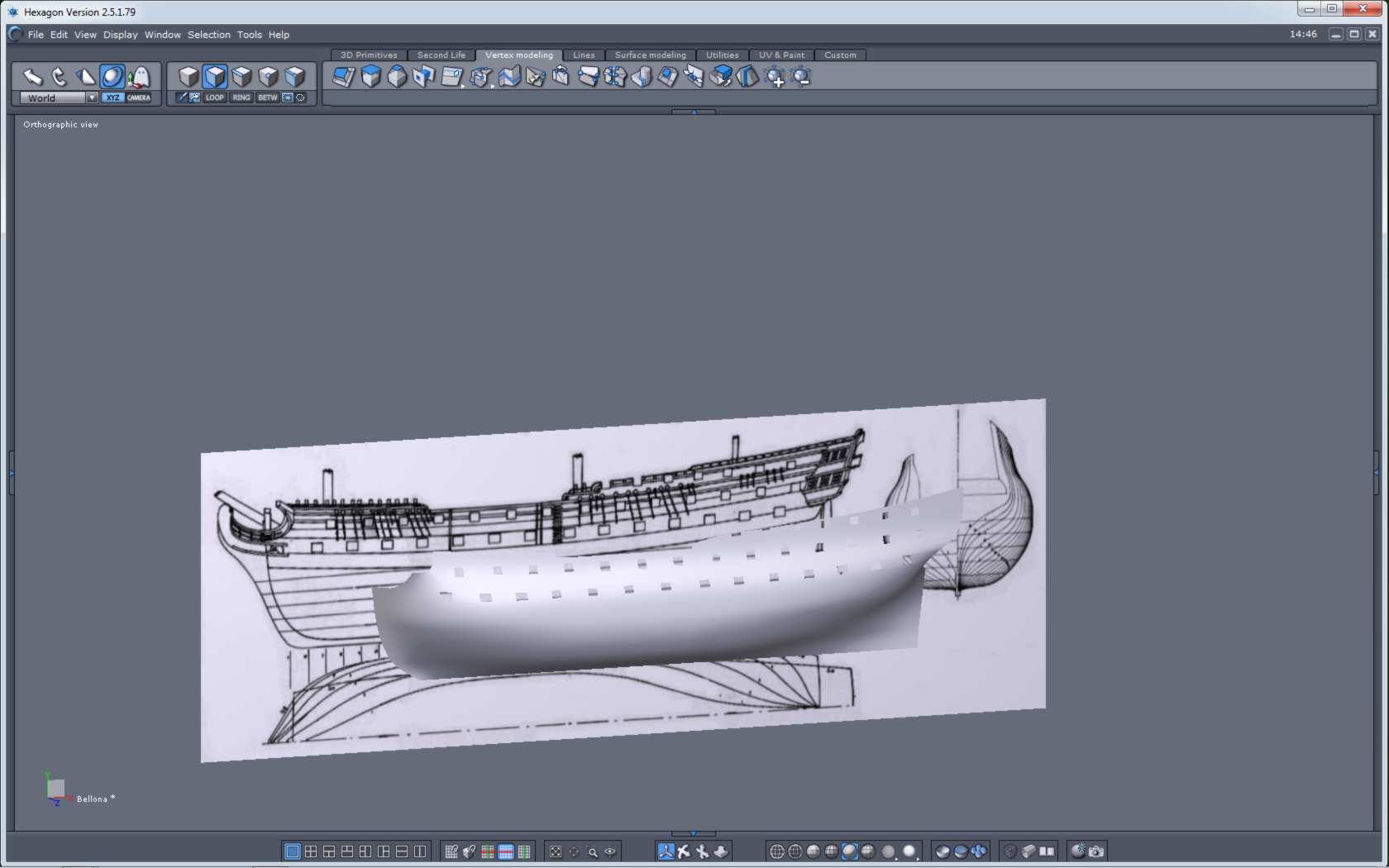This screenshot has height=868, width=1389.
Task: Toggle the CAMERA manipulator mode
Action: coord(139,98)
